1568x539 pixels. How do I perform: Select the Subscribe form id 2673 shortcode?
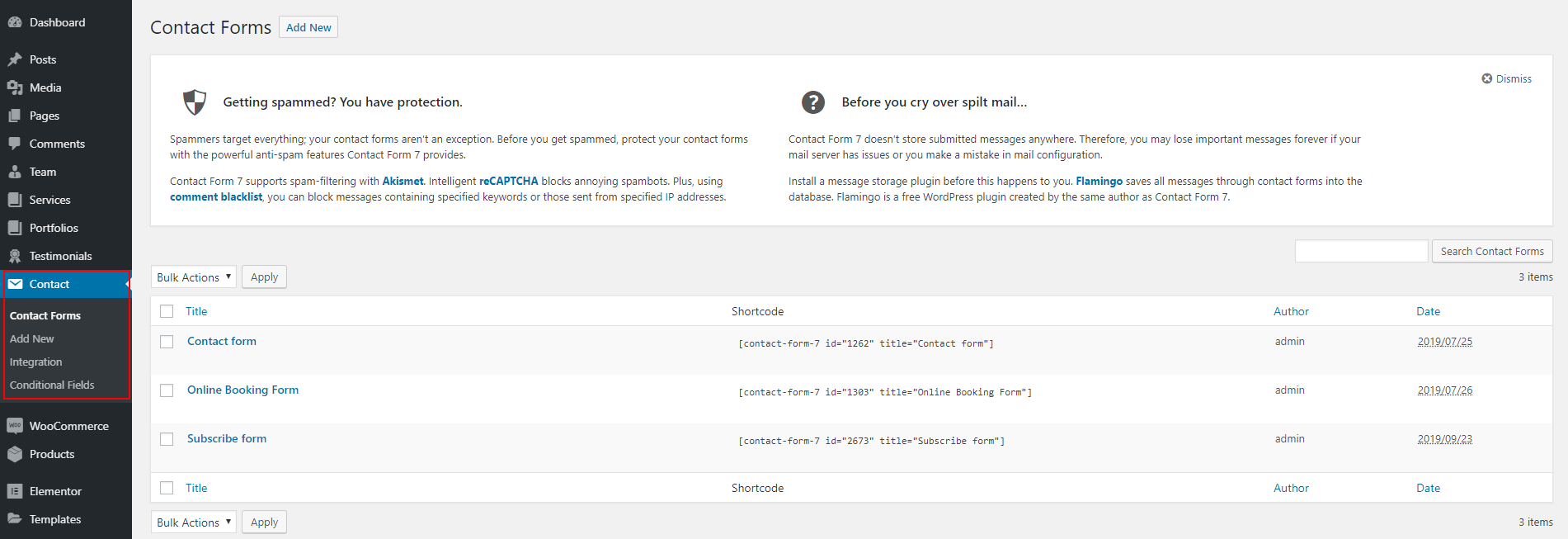tap(871, 441)
